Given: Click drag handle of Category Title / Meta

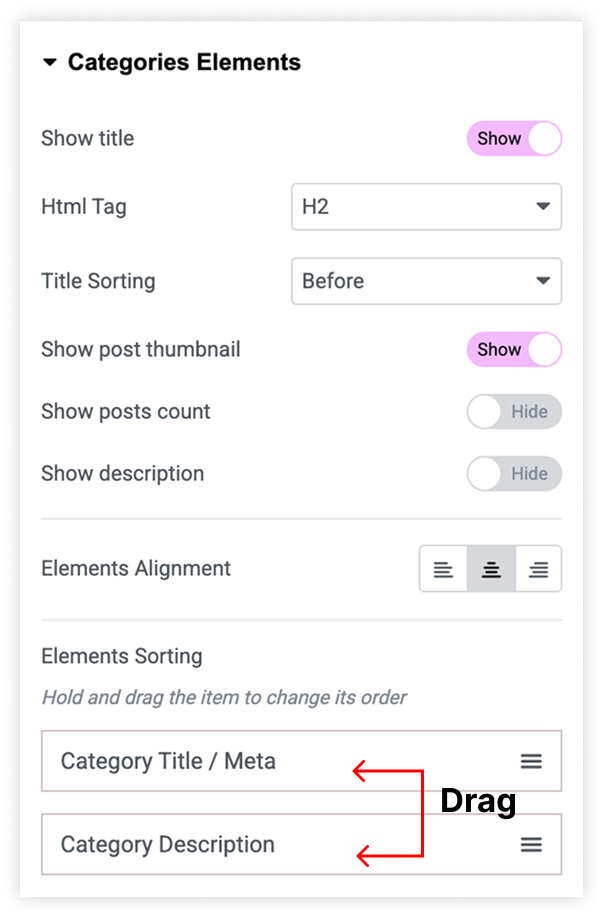Looking at the screenshot, I should (531, 762).
